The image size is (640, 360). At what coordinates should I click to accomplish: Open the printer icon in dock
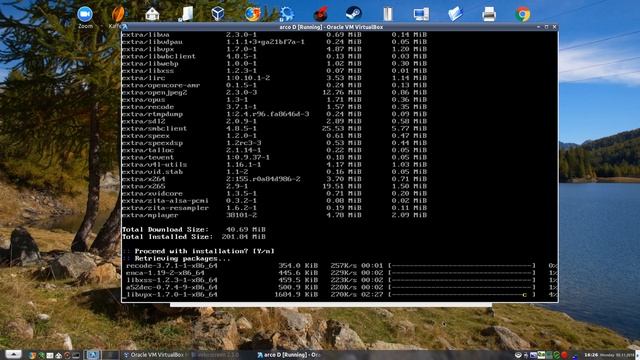tap(489, 14)
